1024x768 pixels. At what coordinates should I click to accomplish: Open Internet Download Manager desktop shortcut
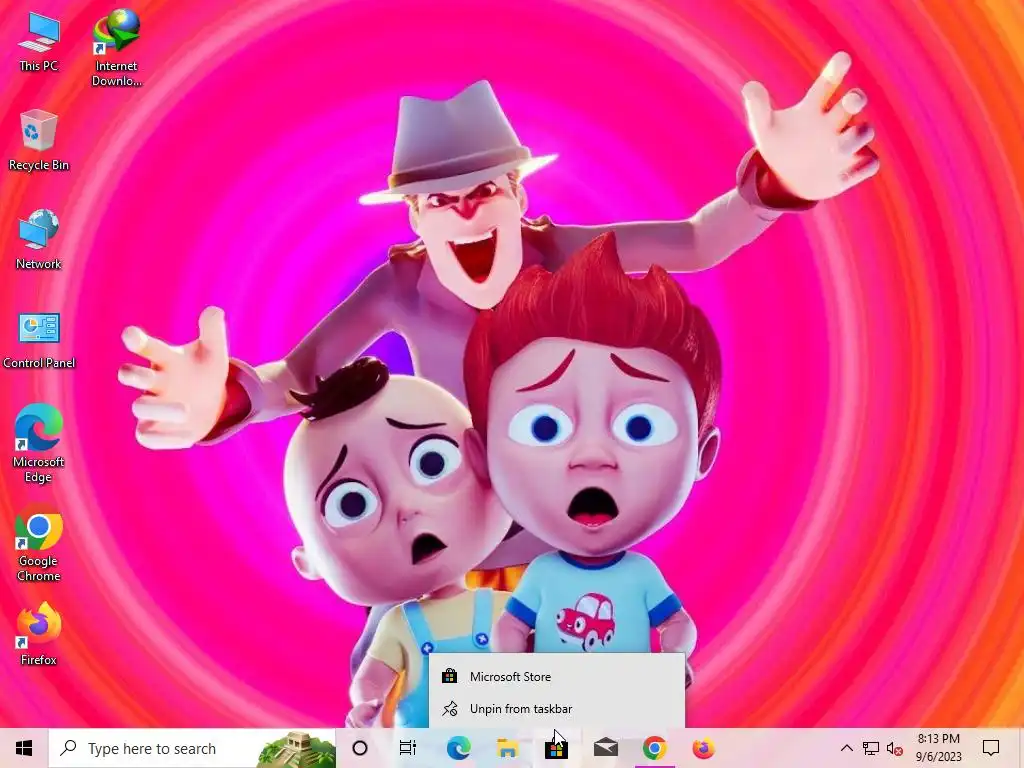(116, 48)
